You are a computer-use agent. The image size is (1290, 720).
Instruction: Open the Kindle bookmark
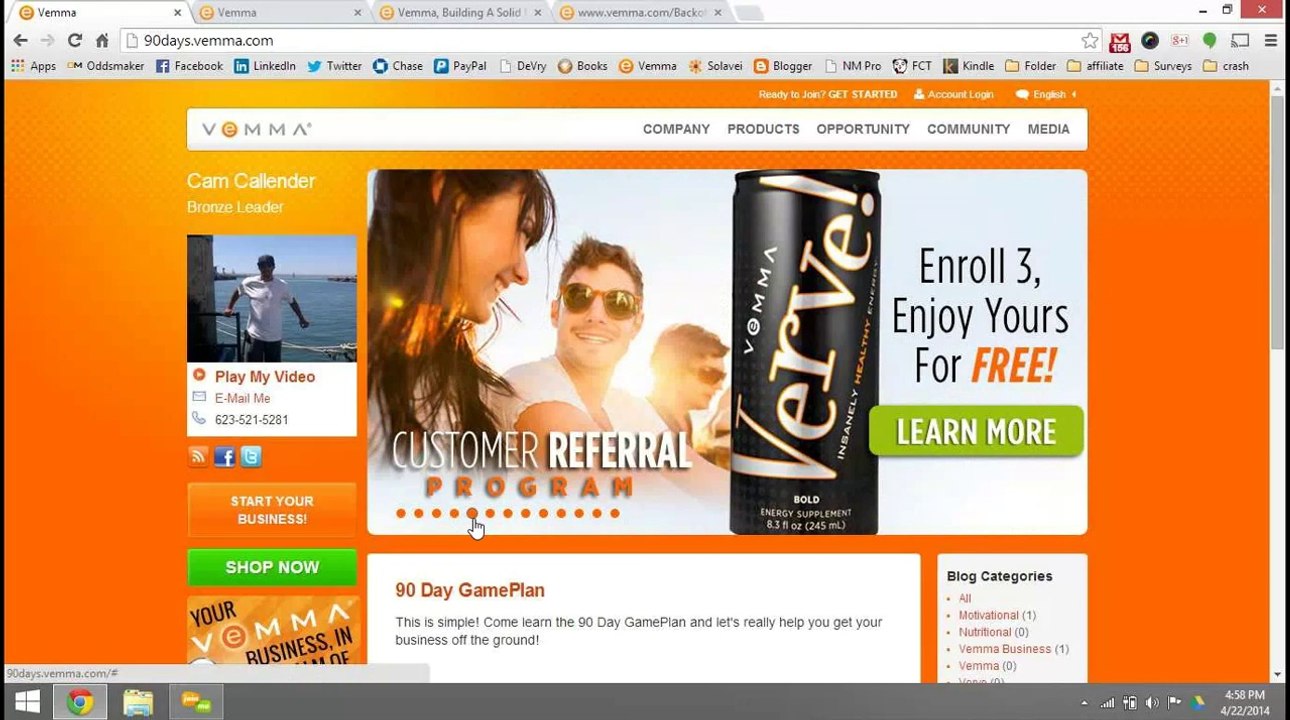(x=968, y=66)
